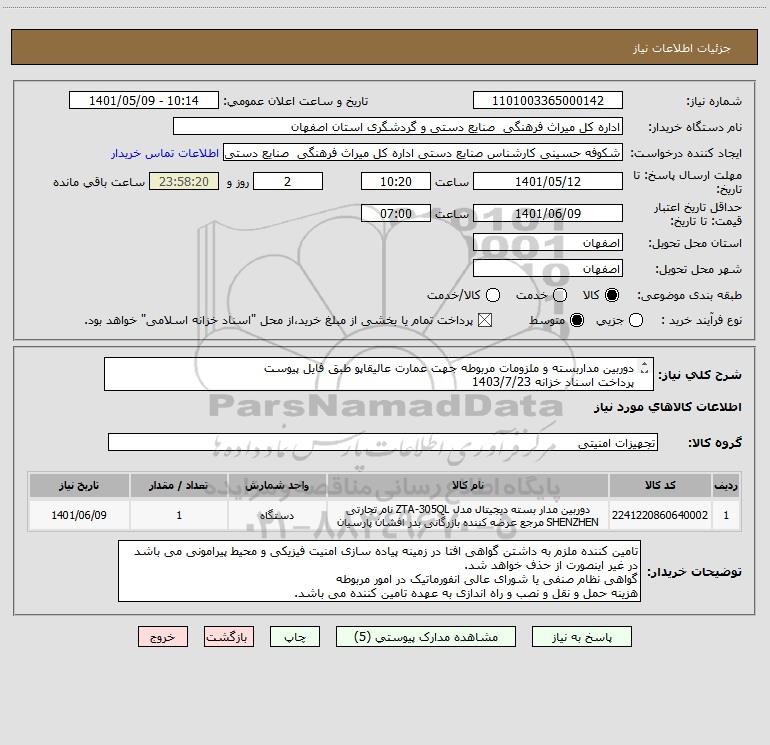Click the table date cell 1401/06/09
Viewport: 770px width, 745px height.
(79, 515)
